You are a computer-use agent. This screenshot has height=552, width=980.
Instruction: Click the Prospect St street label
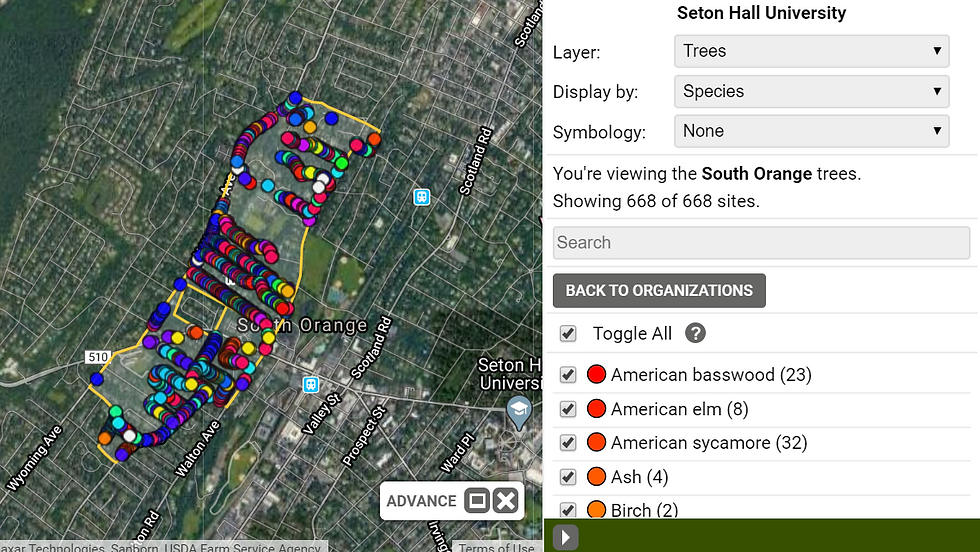[365, 436]
